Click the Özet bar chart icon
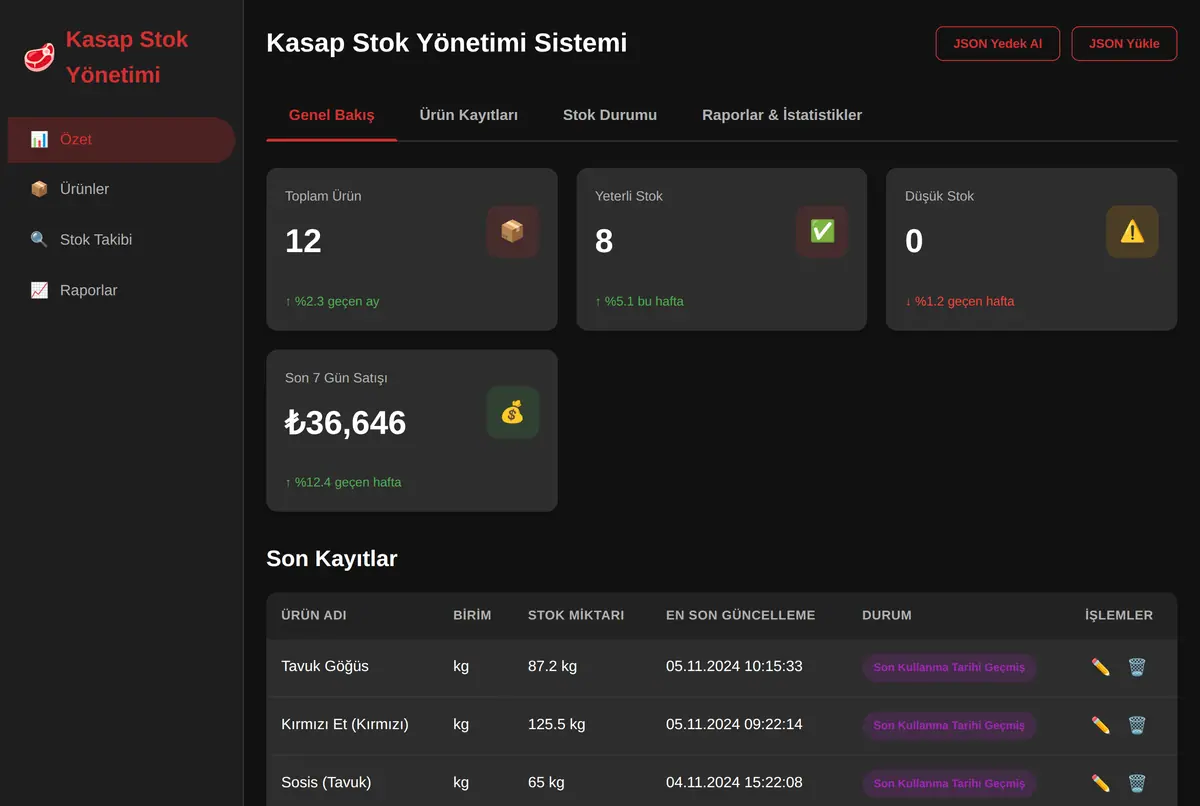 [39, 139]
